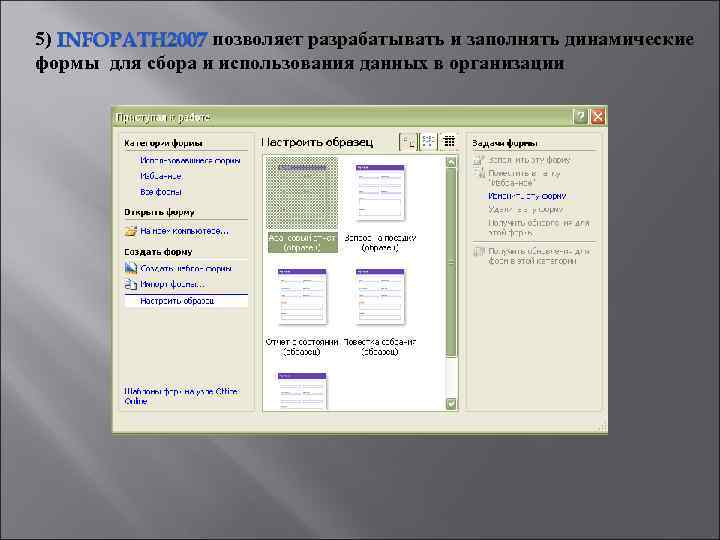The height and width of the screenshot is (540, 720).
Task: Click the Запрос на поездку caption text
Action: pyautogui.click(x=380, y=243)
